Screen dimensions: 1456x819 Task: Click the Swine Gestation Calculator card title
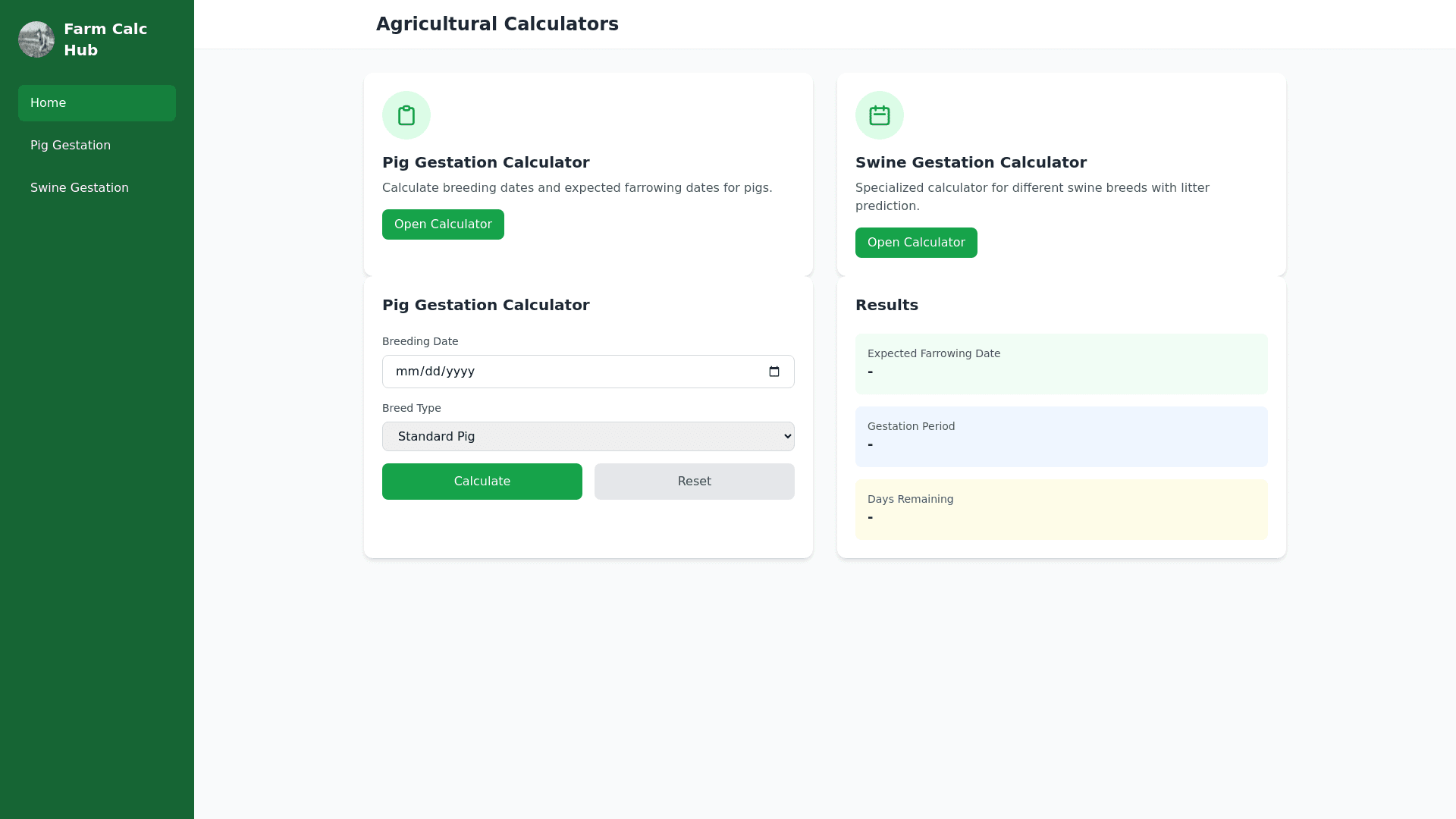[971, 162]
